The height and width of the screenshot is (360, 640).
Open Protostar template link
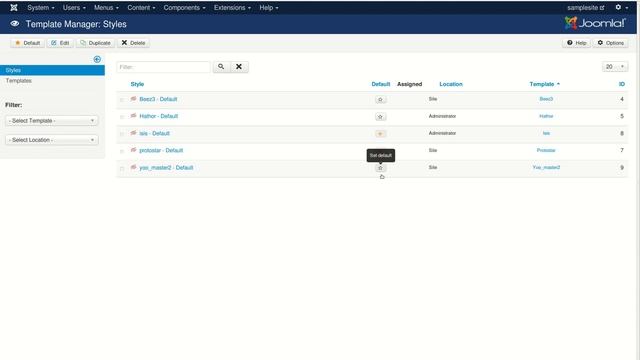[x=546, y=151]
